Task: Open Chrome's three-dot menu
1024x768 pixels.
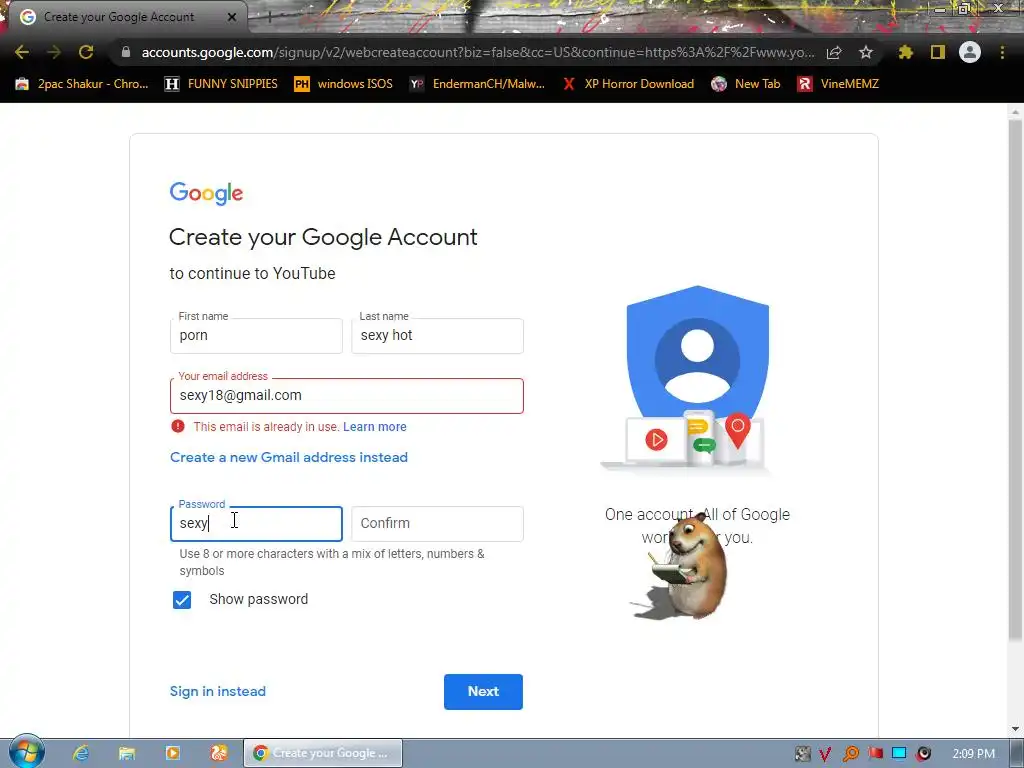Action: pyautogui.click(x=1002, y=52)
